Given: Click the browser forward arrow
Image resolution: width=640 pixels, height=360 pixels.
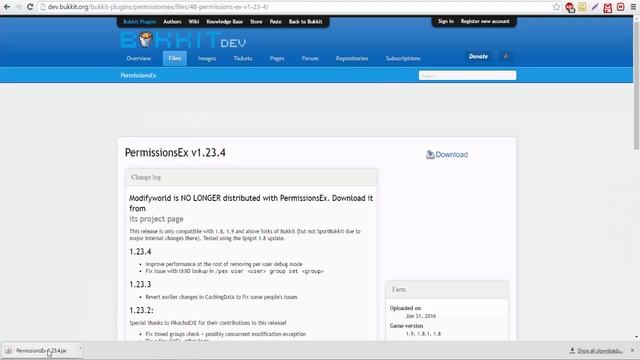Looking at the screenshot, I should pos(18,7).
